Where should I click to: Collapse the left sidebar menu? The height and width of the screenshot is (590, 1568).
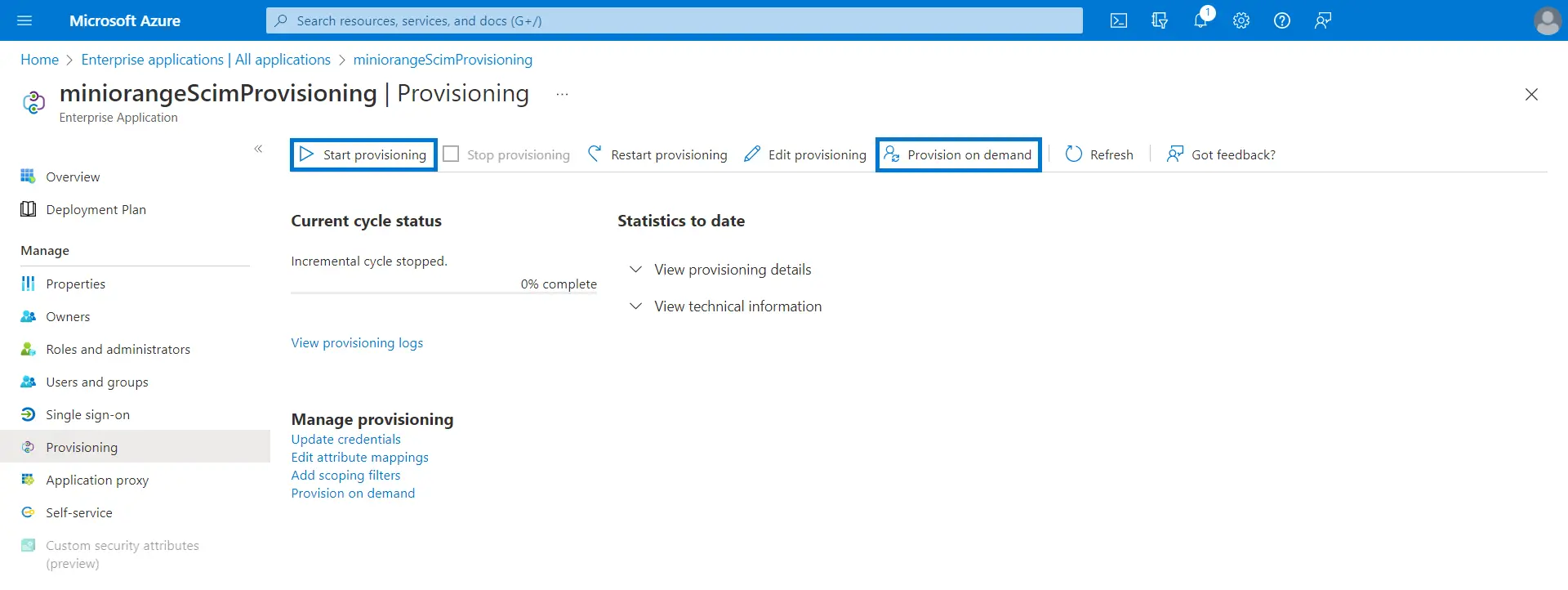258,149
